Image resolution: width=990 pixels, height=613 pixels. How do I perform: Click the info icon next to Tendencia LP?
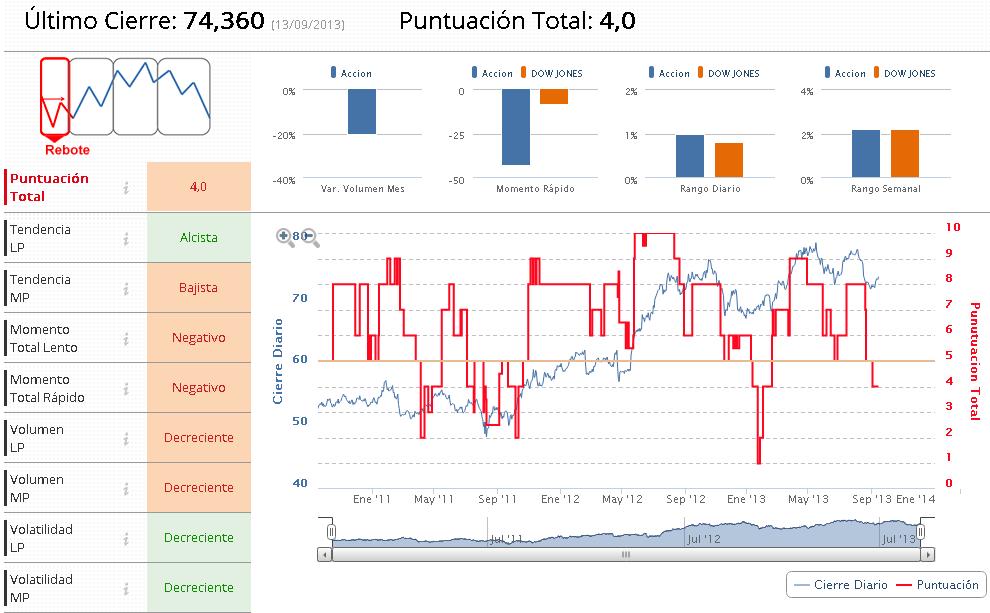(x=126, y=239)
